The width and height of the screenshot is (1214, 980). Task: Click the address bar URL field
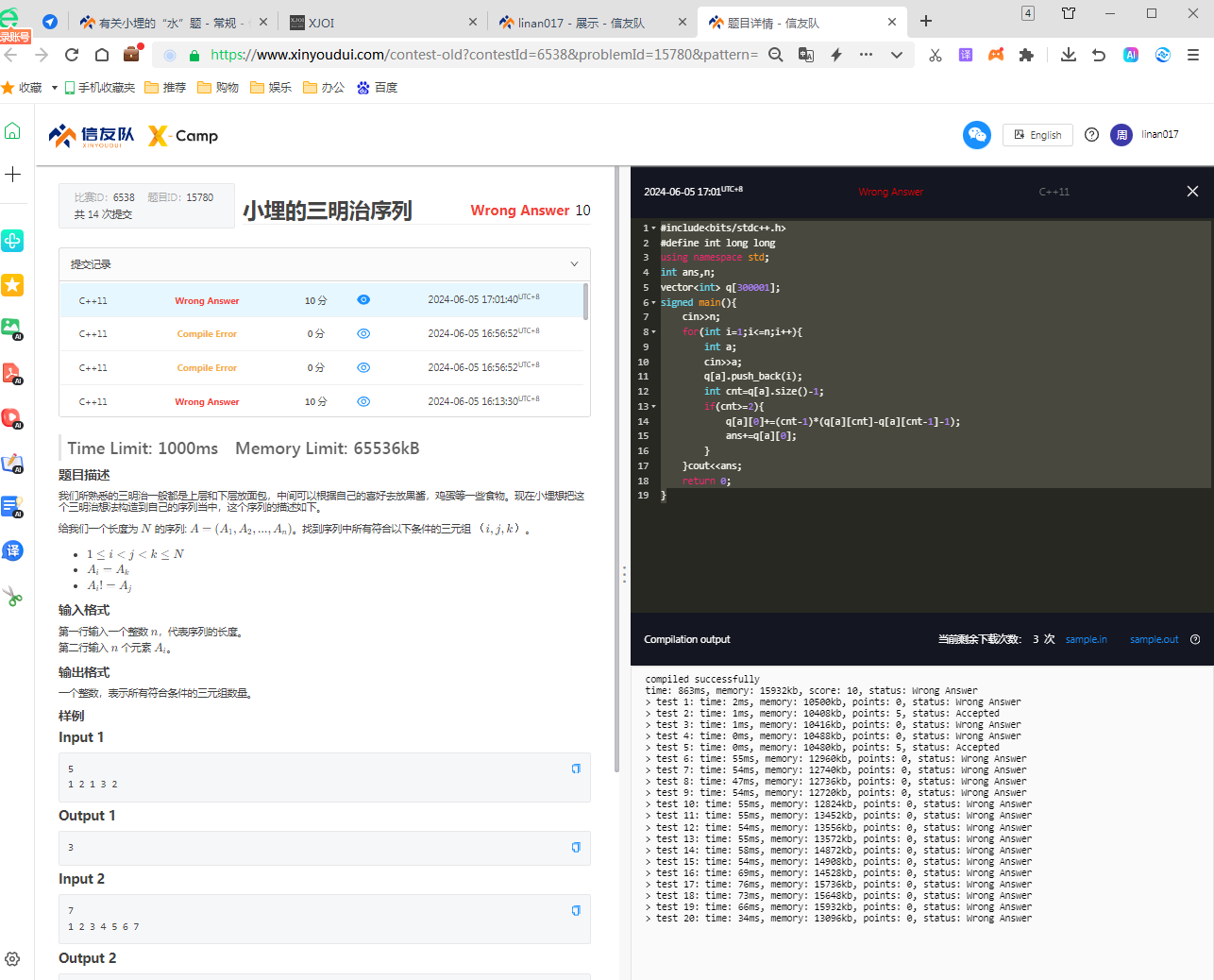(483, 55)
